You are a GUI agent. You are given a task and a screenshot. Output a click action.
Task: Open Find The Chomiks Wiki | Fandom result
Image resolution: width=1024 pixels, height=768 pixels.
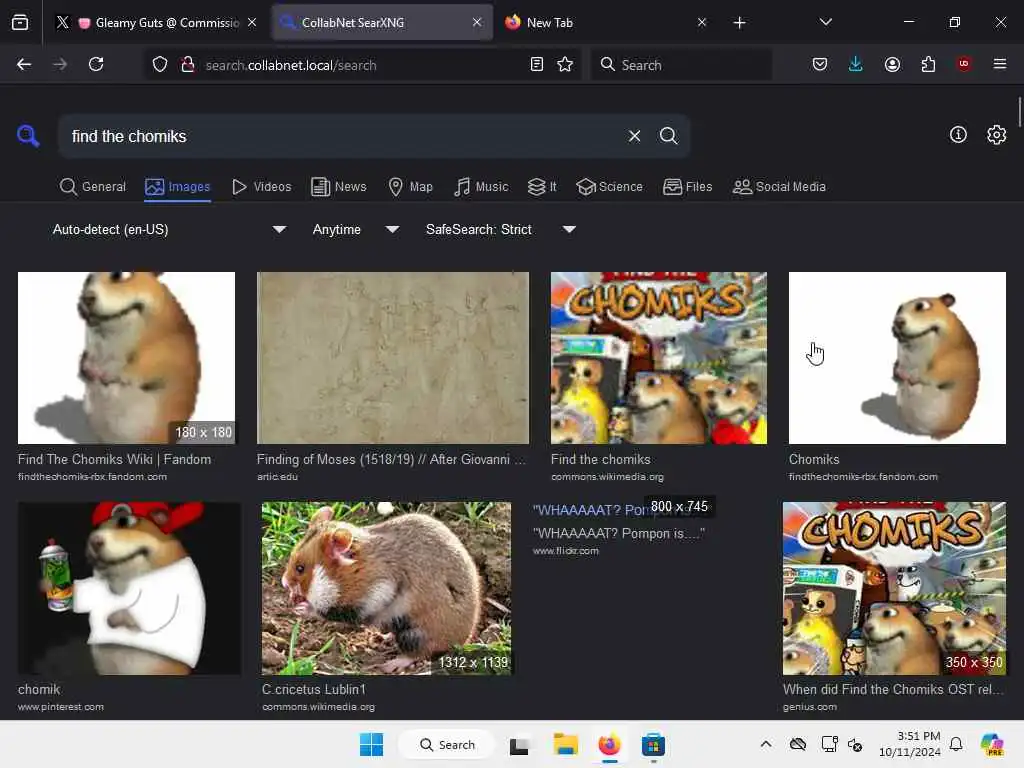tap(114, 459)
